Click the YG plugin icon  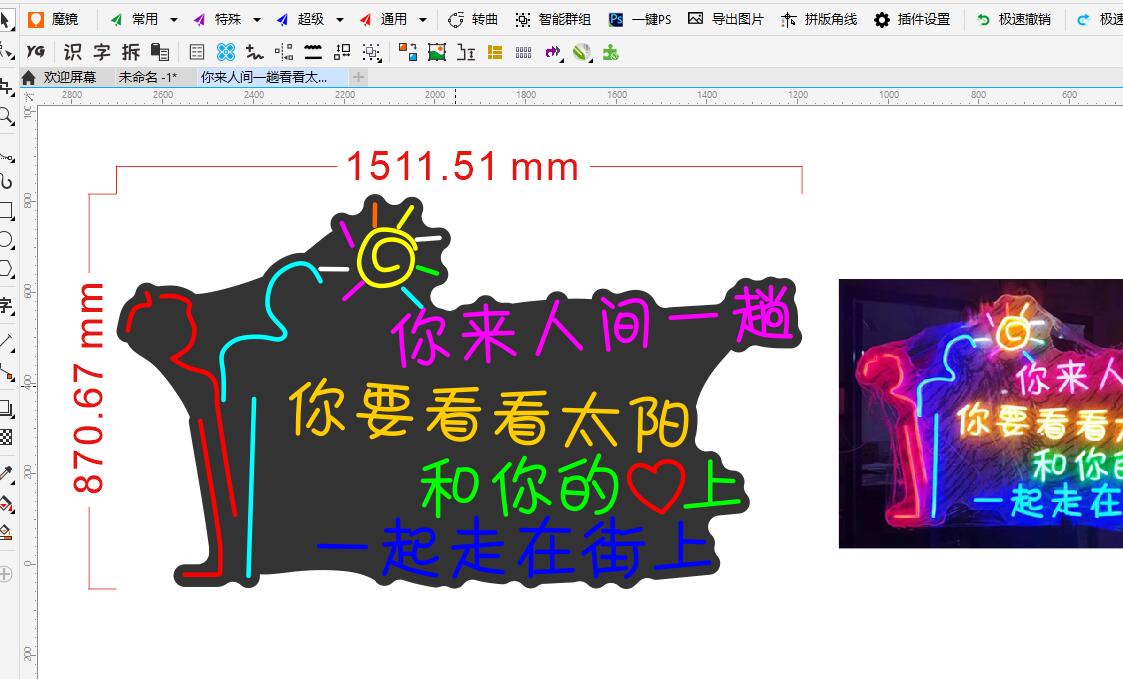(35, 52)
